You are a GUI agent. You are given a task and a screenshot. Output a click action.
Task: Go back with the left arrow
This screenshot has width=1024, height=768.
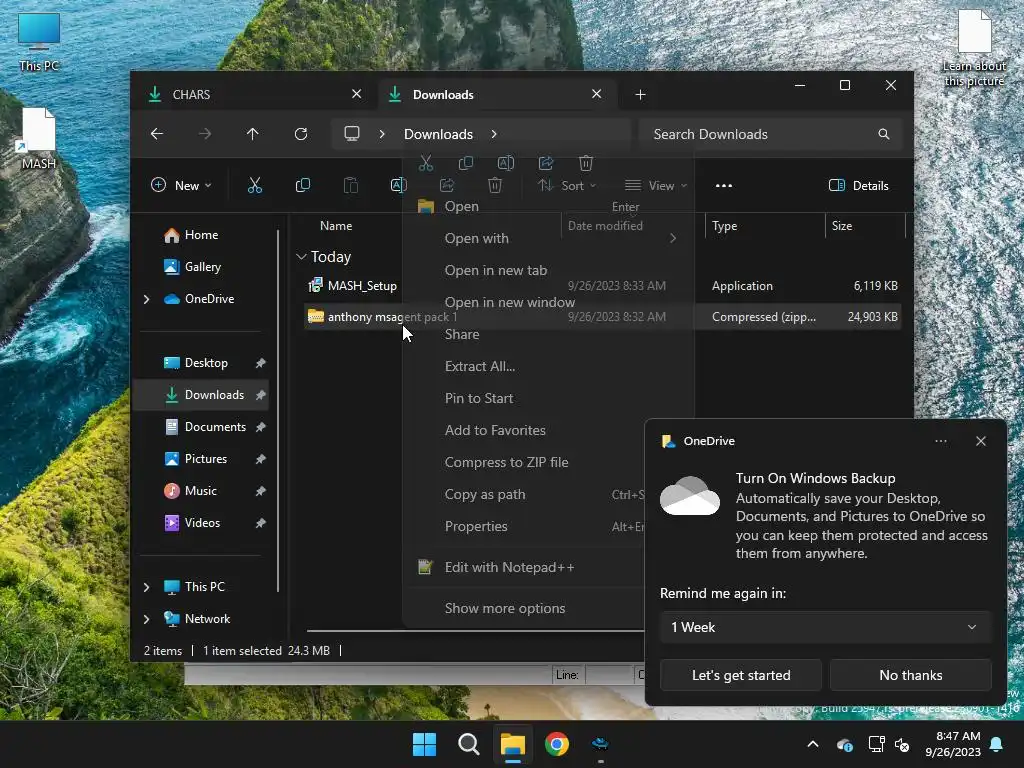tap(157, 134)
